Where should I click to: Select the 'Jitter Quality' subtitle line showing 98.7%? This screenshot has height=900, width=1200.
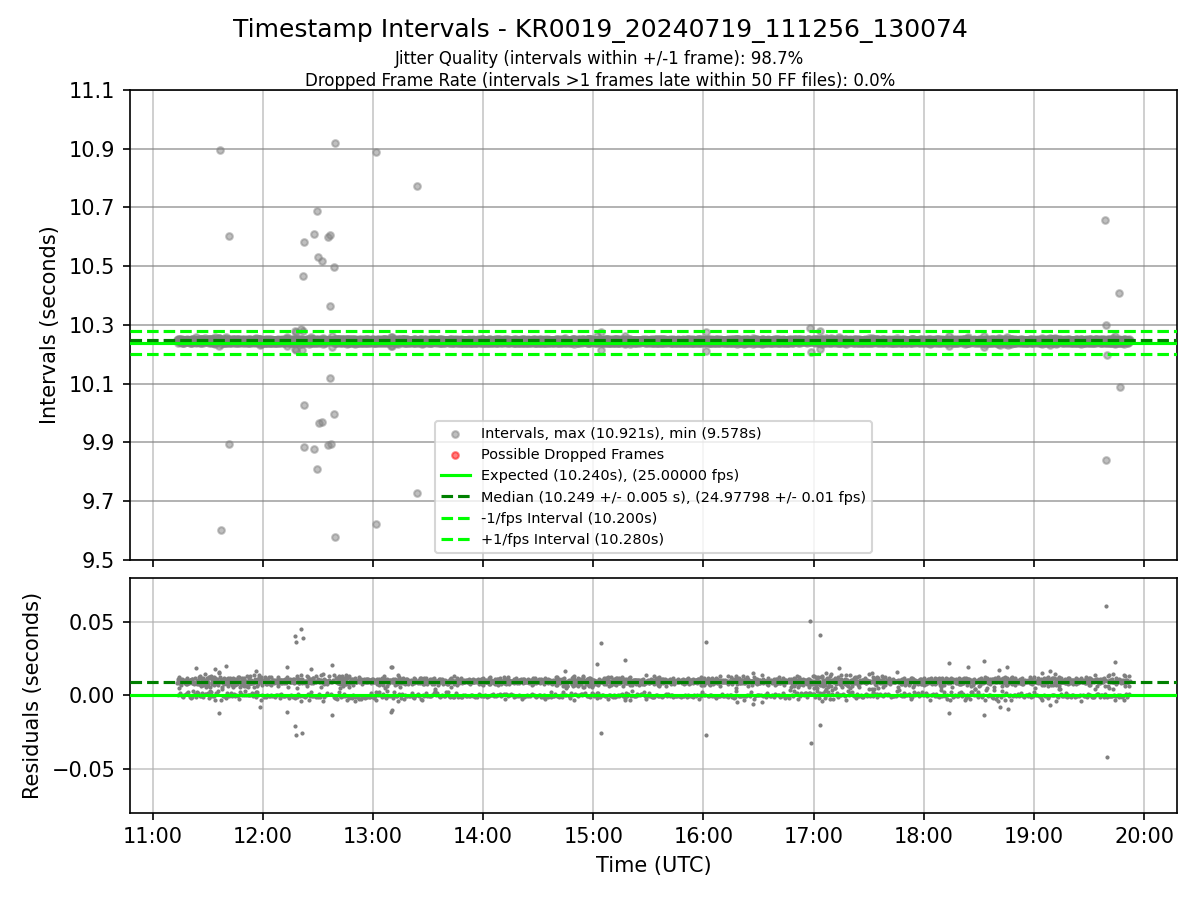(599, 58)
